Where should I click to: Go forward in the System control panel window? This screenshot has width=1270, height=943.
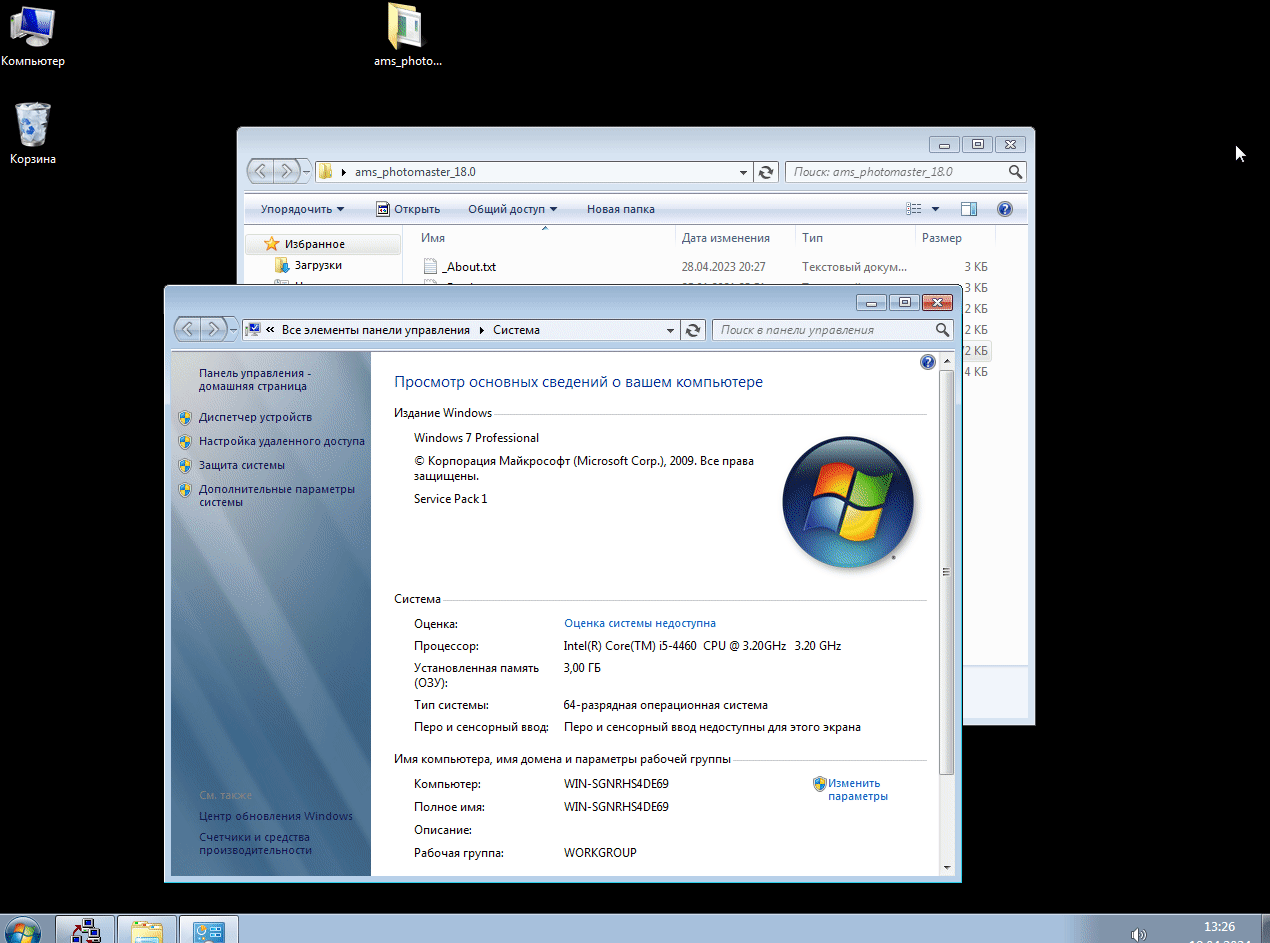212,329
